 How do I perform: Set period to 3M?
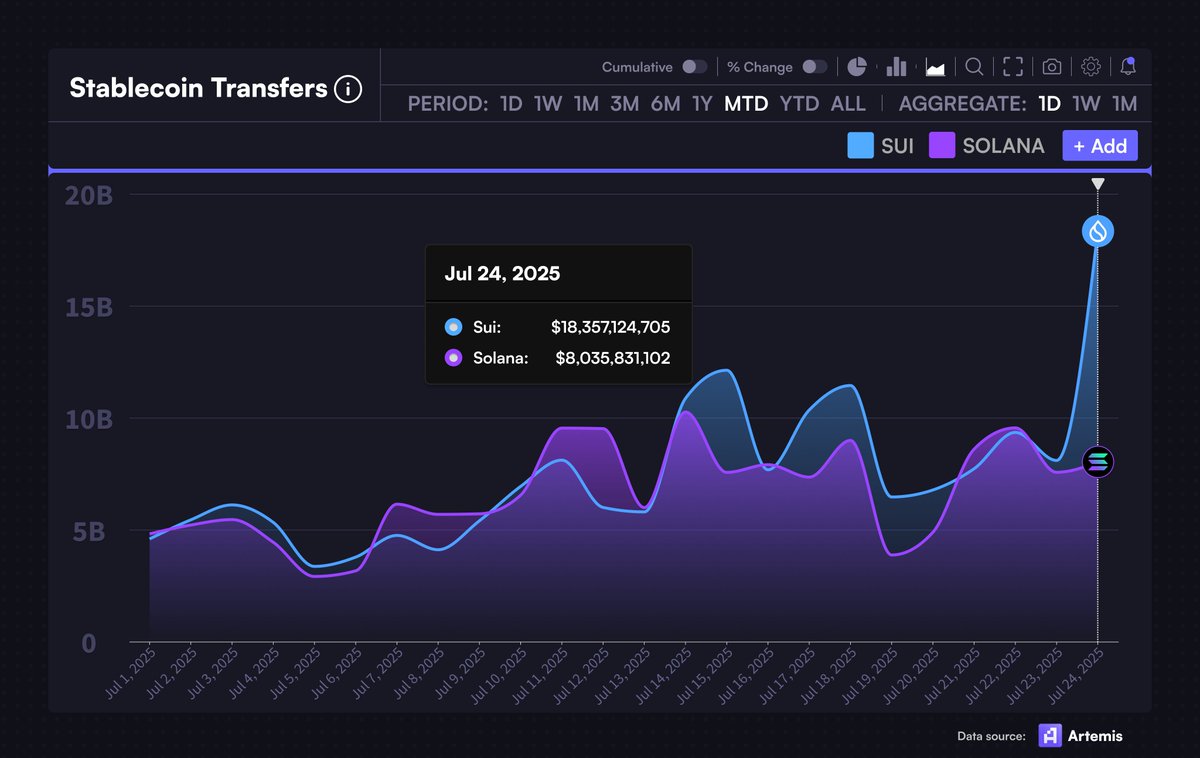[625, 104]
